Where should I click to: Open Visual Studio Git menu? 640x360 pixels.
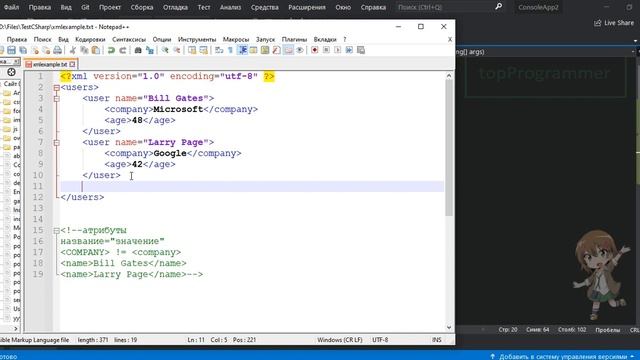pyautogui.click(x=85, y=7)
